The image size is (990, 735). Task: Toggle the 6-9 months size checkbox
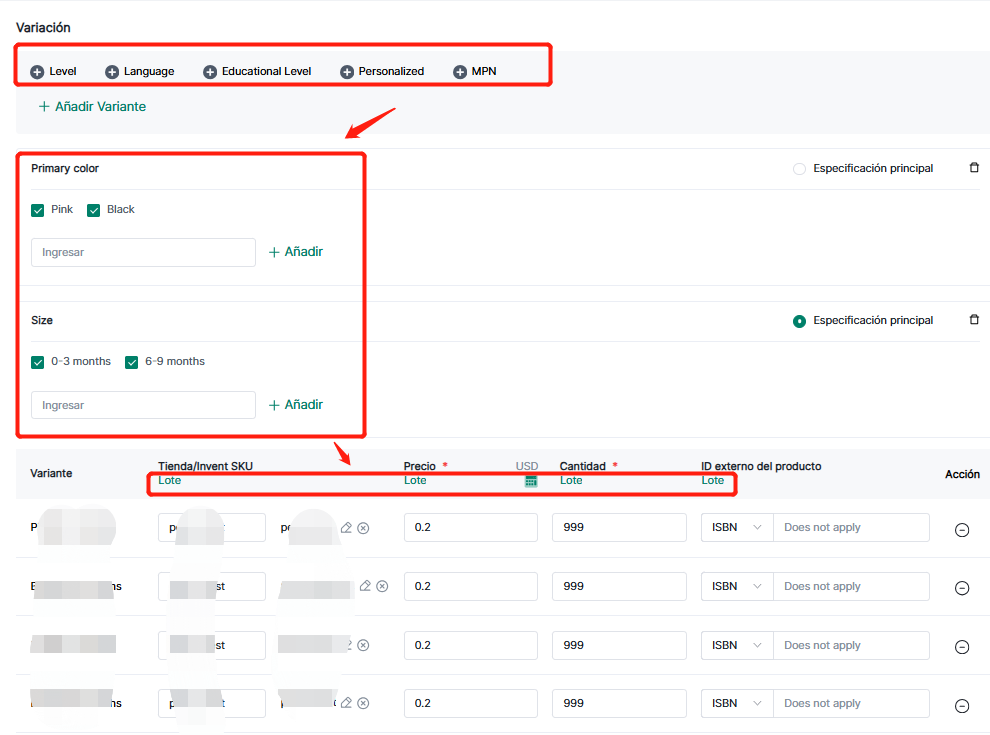[131, 362]
